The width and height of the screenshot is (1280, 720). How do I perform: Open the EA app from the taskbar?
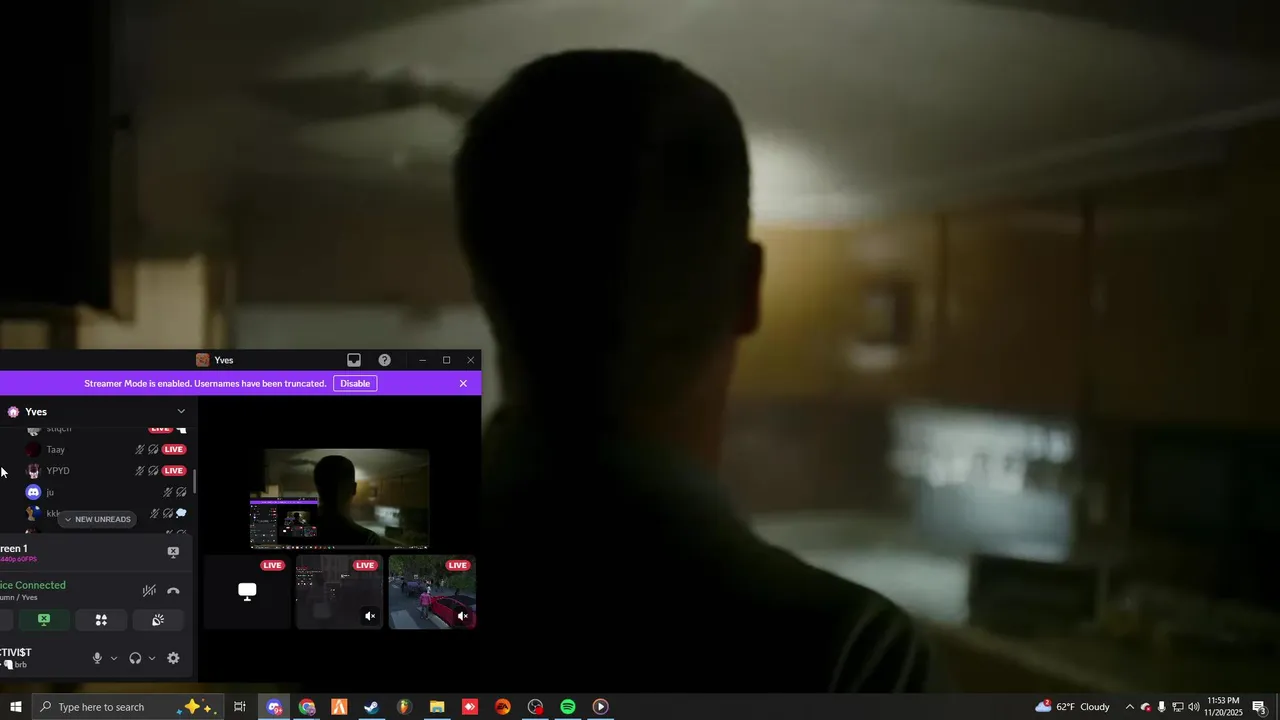click(x=503, y=707)
